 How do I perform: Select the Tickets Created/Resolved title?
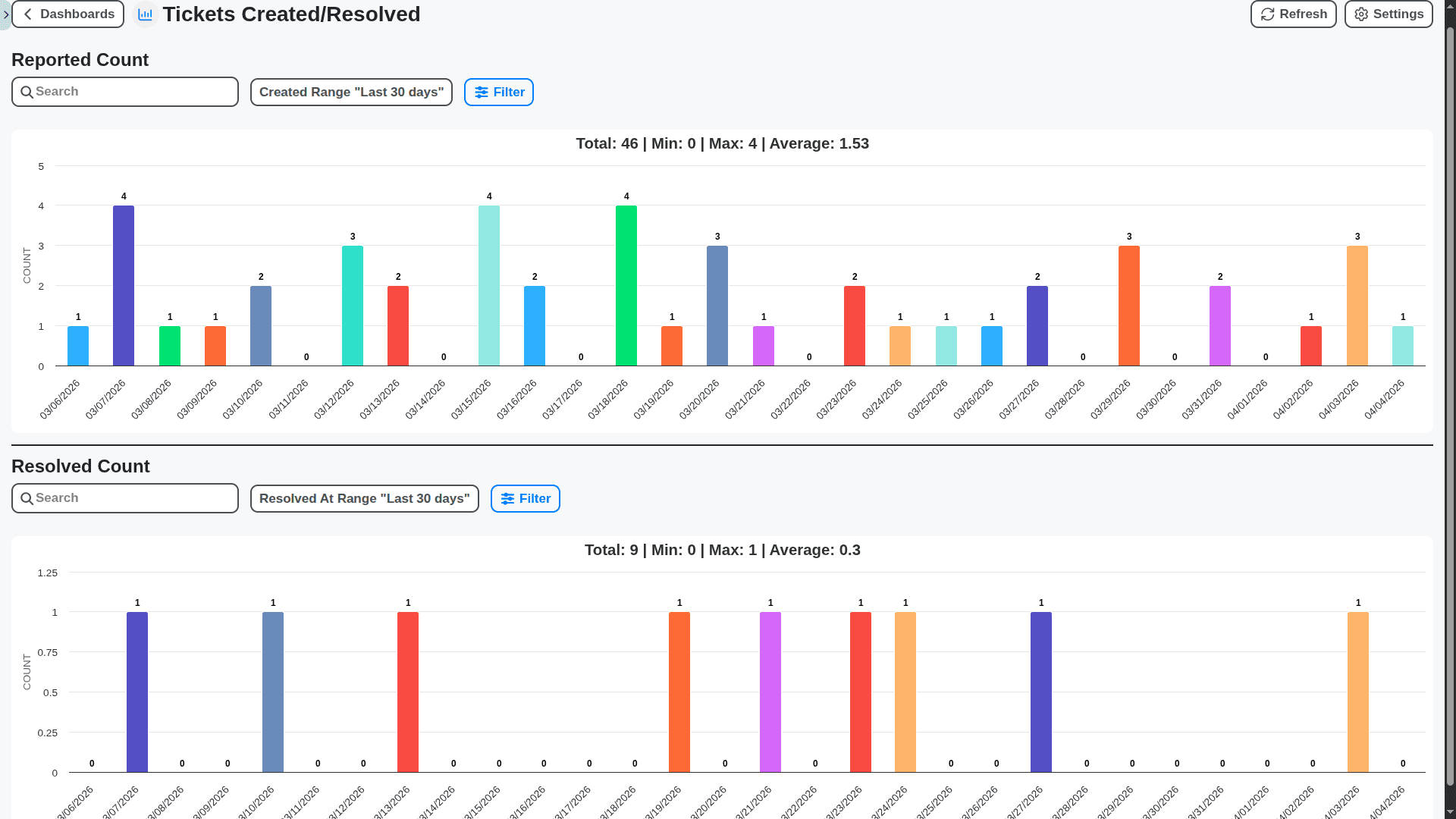click(291, 14)
